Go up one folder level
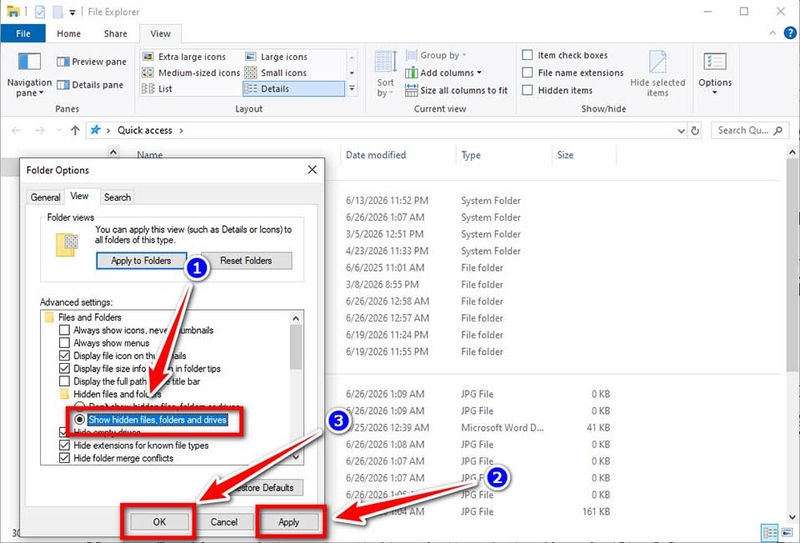 [x=75, y=131]
